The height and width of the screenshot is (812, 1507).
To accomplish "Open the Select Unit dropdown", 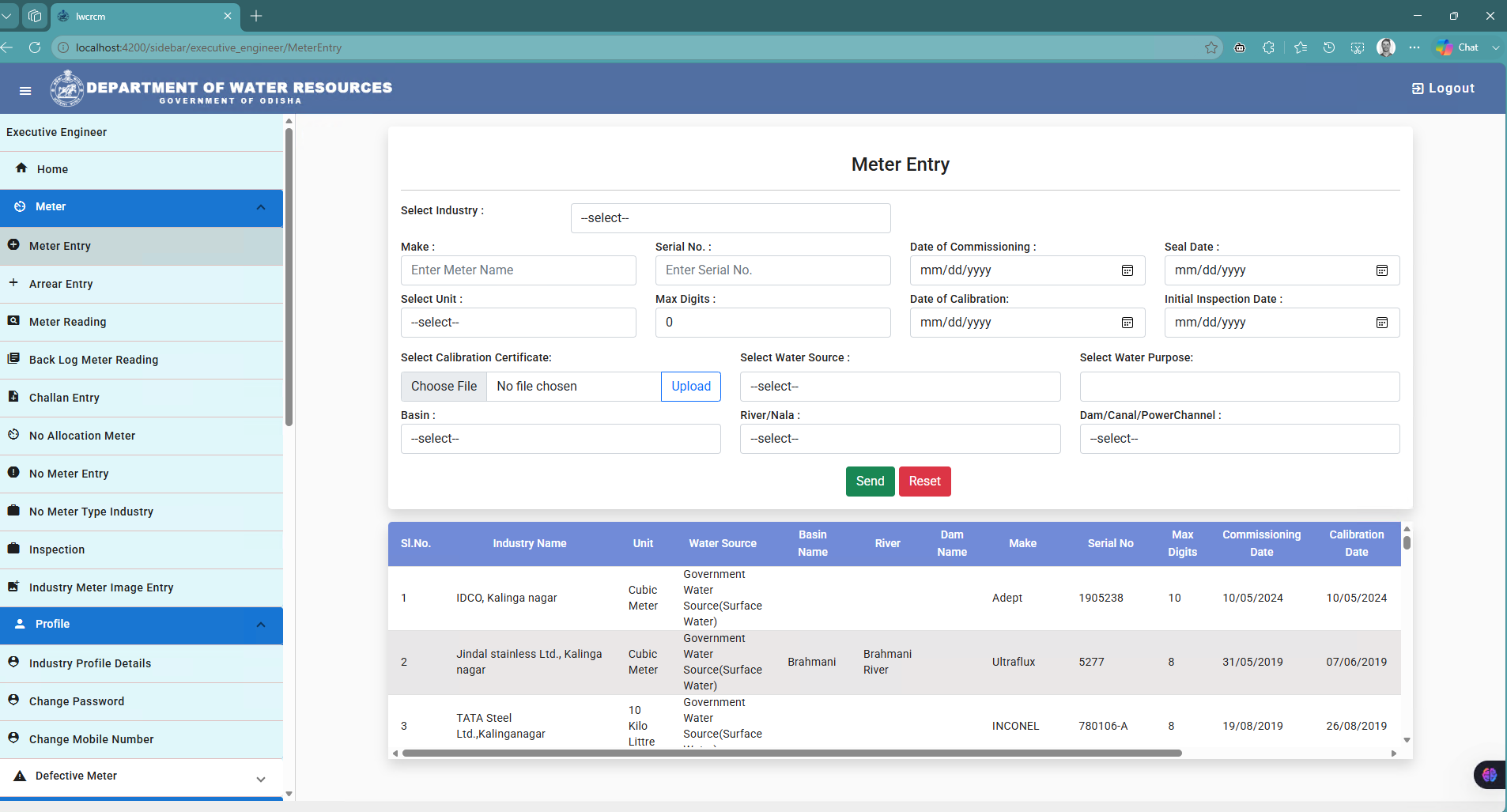I will (x=518, y=323).
